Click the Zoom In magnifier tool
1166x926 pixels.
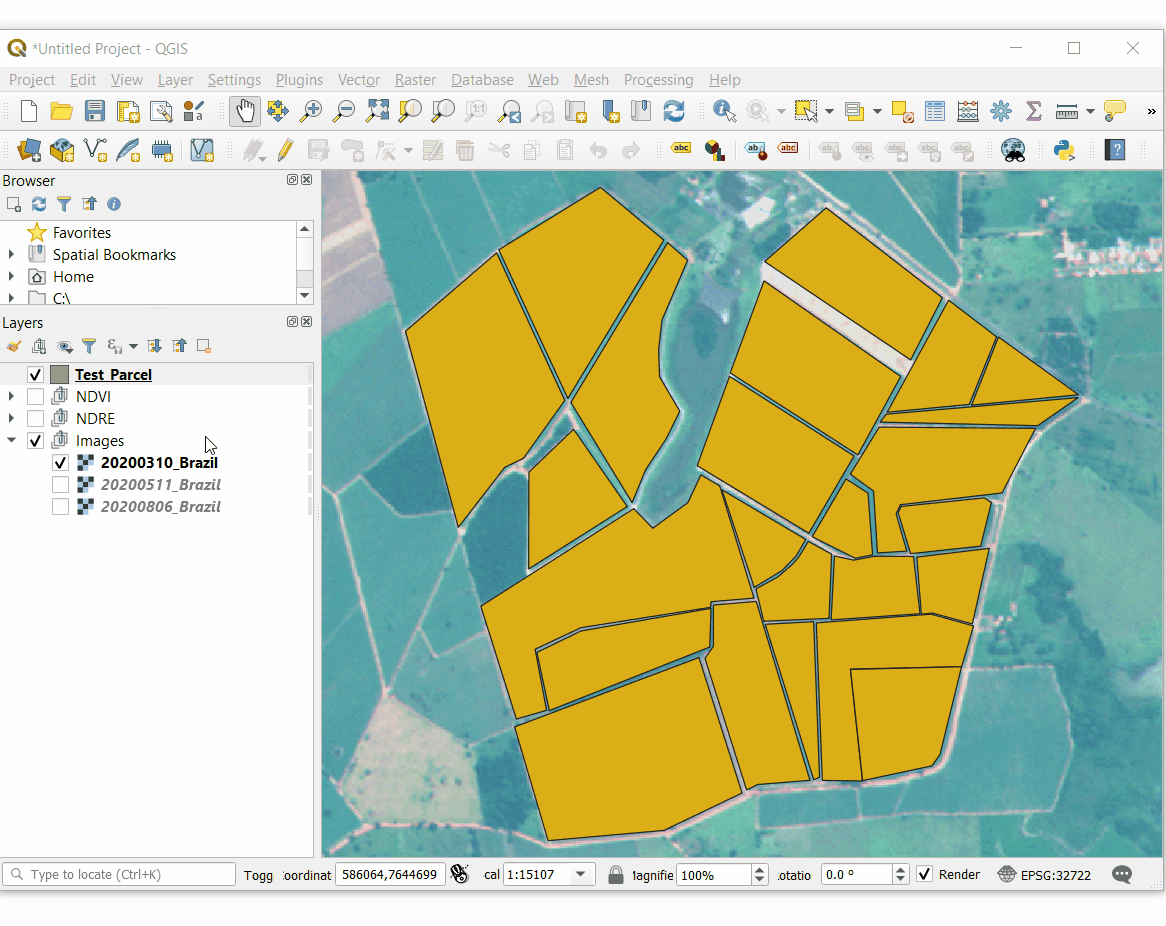pyautogui.click(x=311, y=111)
